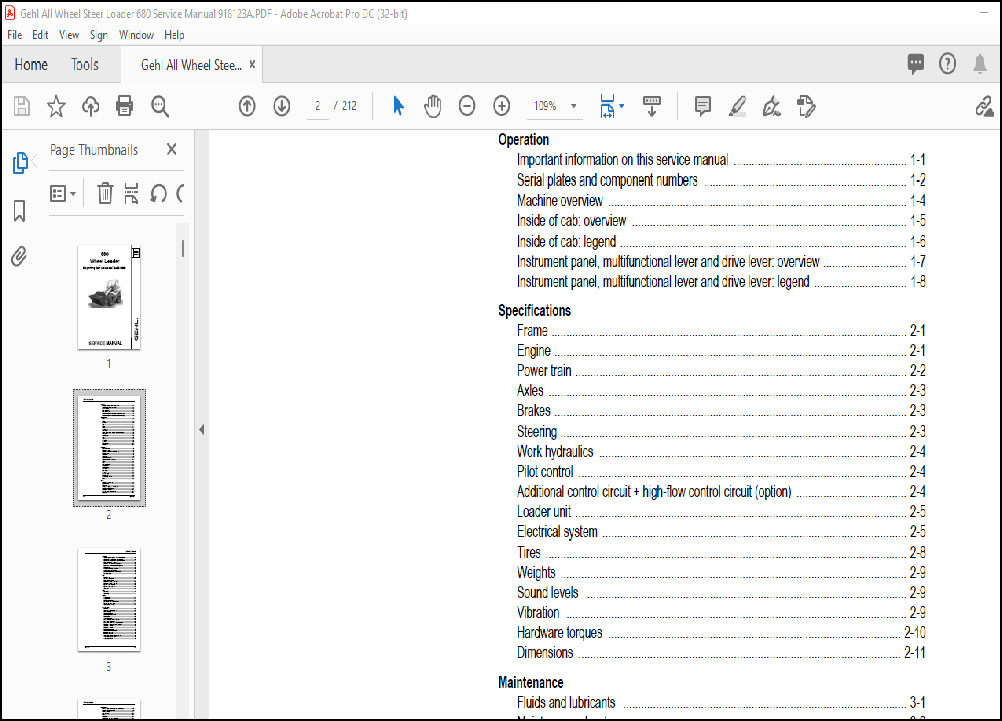
Task: Open the Help menu
Action: (x=174, y=35)
